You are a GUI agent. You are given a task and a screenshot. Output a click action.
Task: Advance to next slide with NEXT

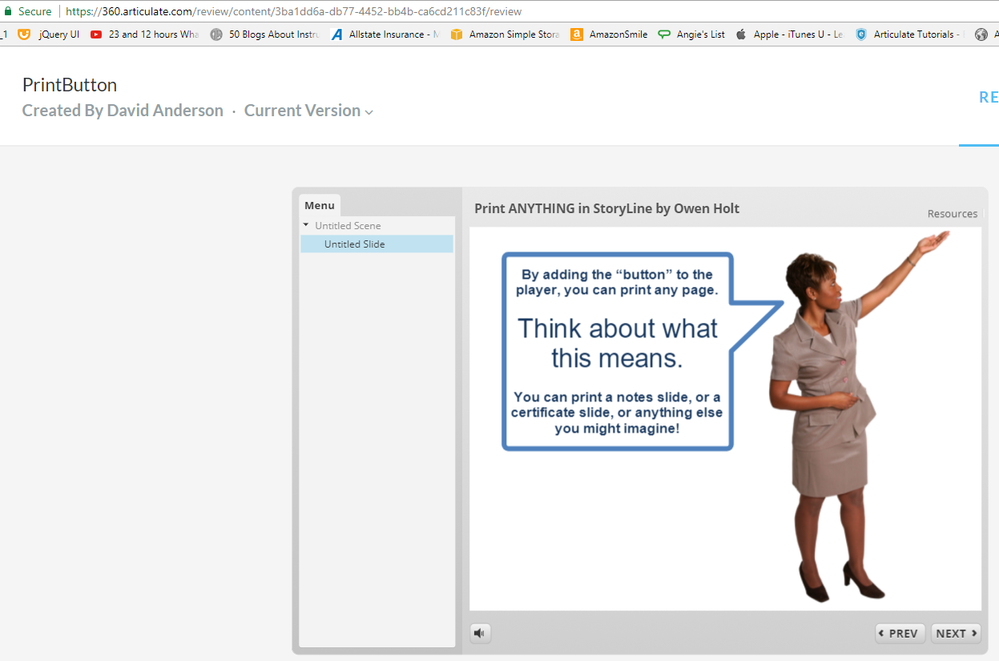click(956, 633)
